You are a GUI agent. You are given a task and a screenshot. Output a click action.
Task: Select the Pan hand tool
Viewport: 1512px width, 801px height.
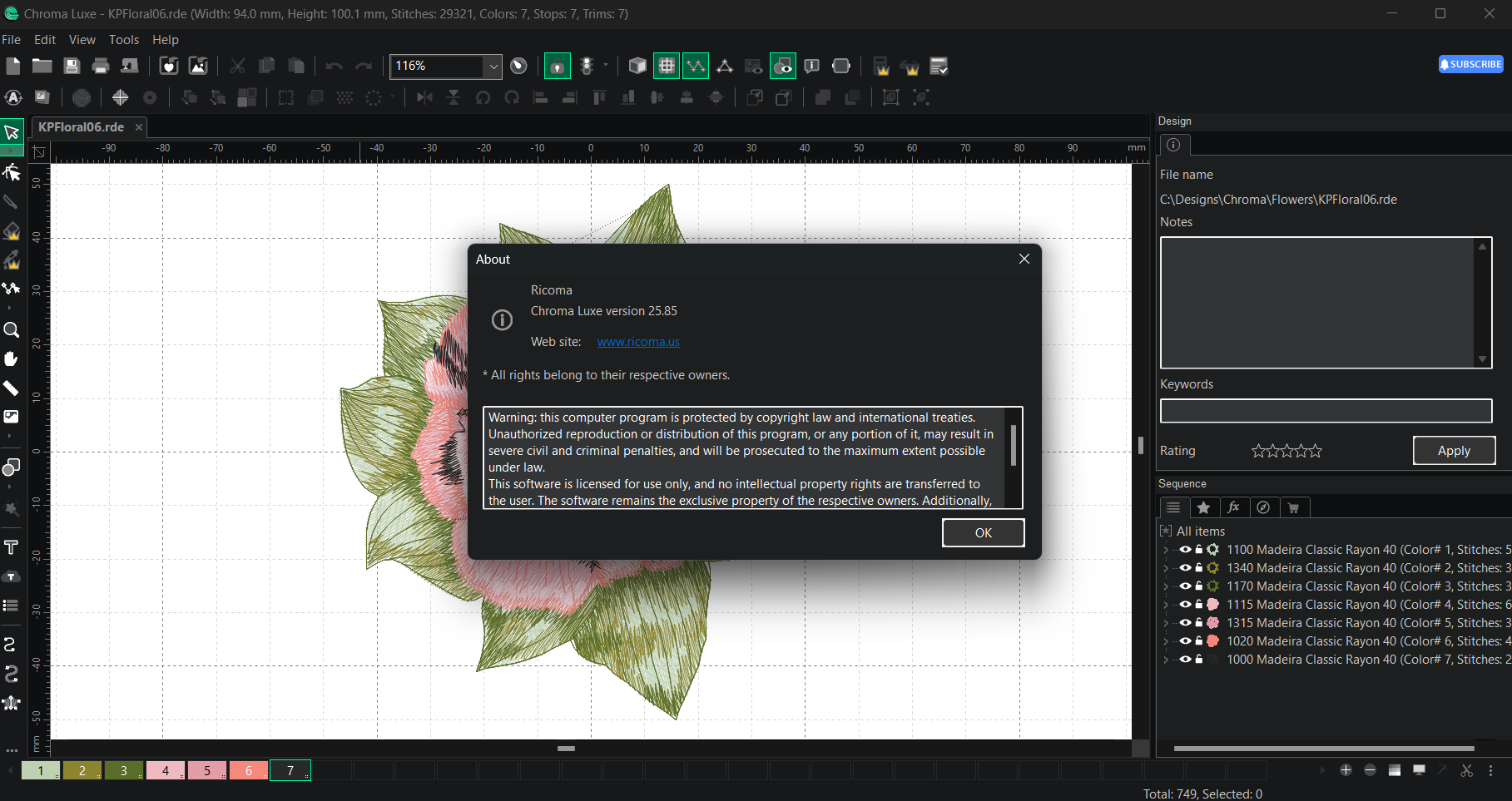tap(12, 358)
